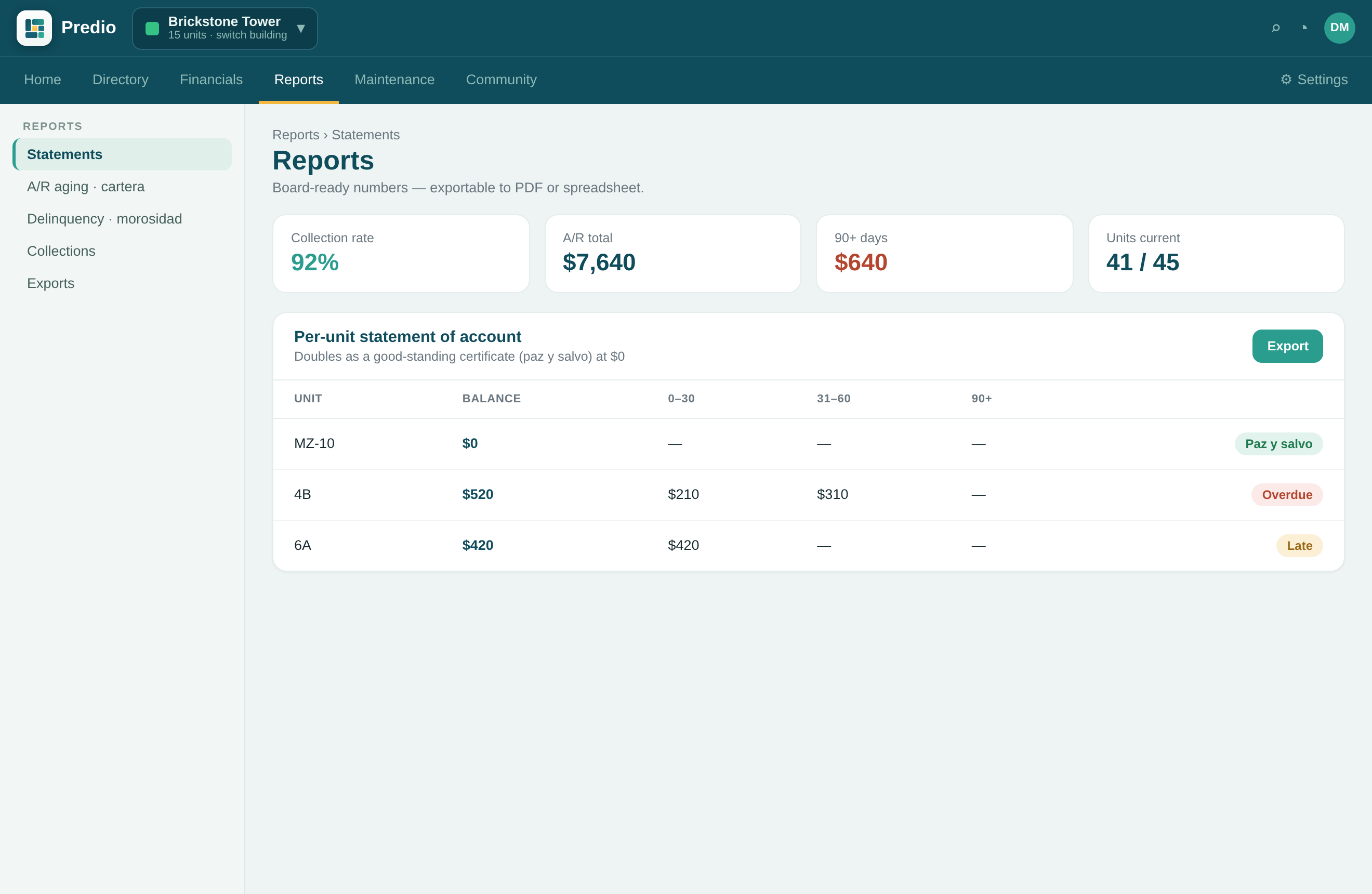Click the $210 value in 0–30 column

pos(683,494)
